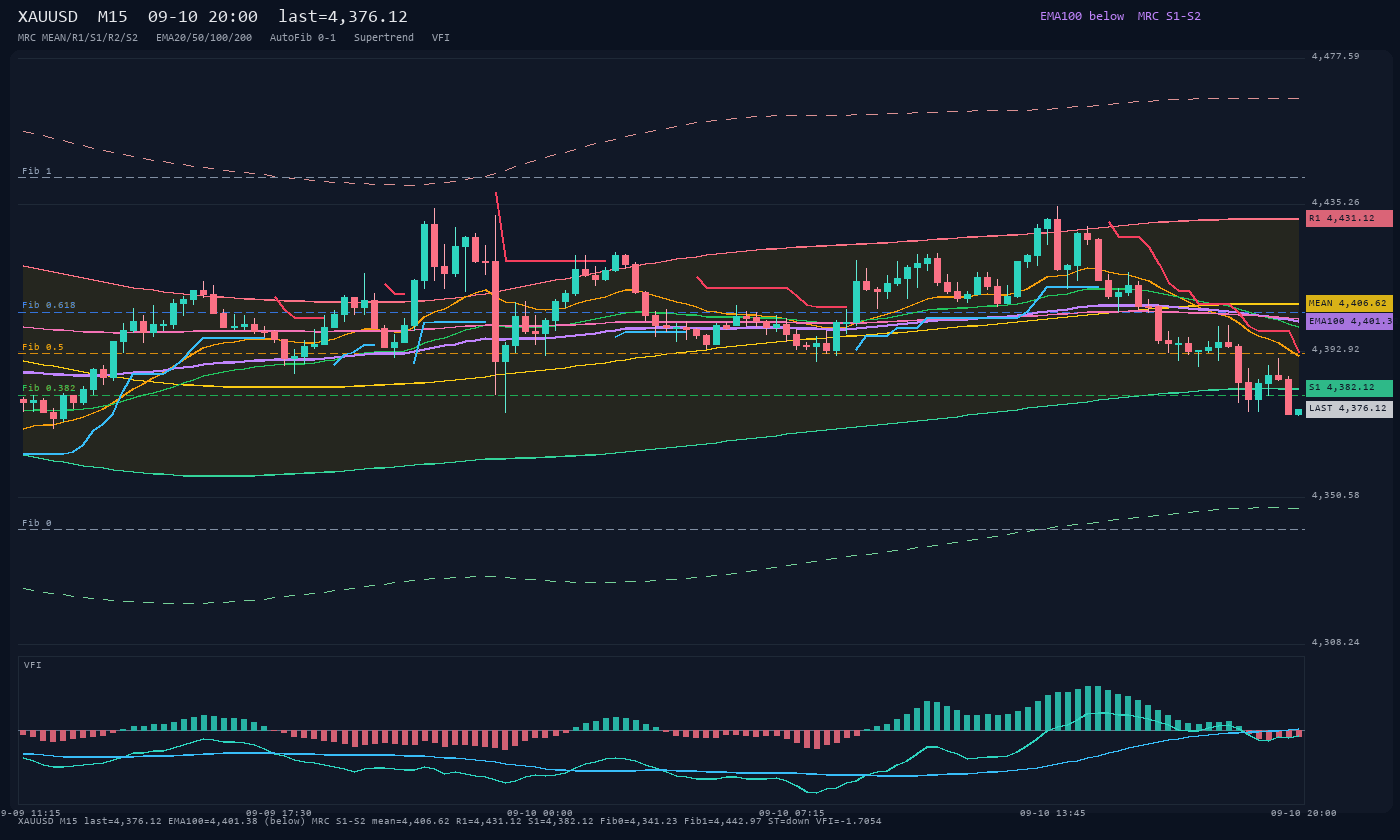Click the 09-10 00:00 time axis label
The height and width of the screenshot is (840, 1400).
pos(540,813)
